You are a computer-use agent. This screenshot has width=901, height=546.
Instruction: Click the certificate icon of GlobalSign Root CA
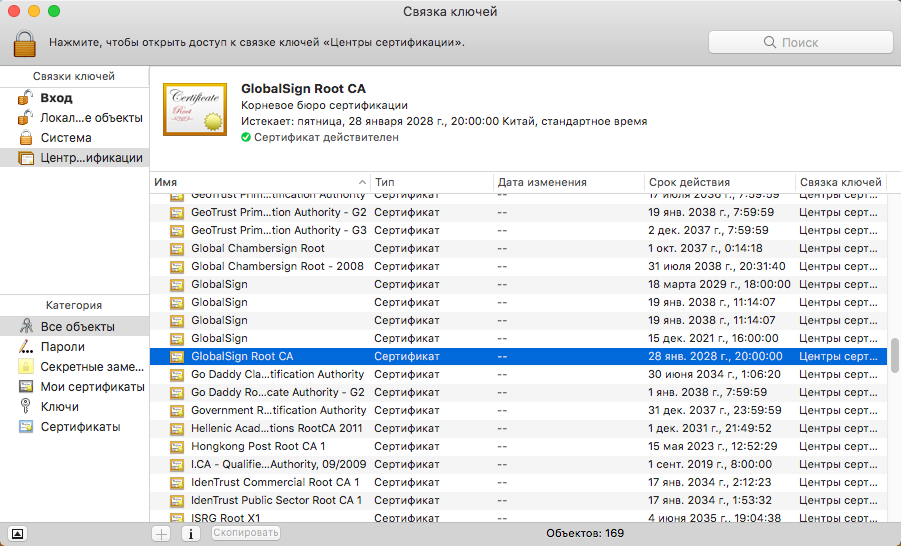pyautogui.click(x=177, y=356)
